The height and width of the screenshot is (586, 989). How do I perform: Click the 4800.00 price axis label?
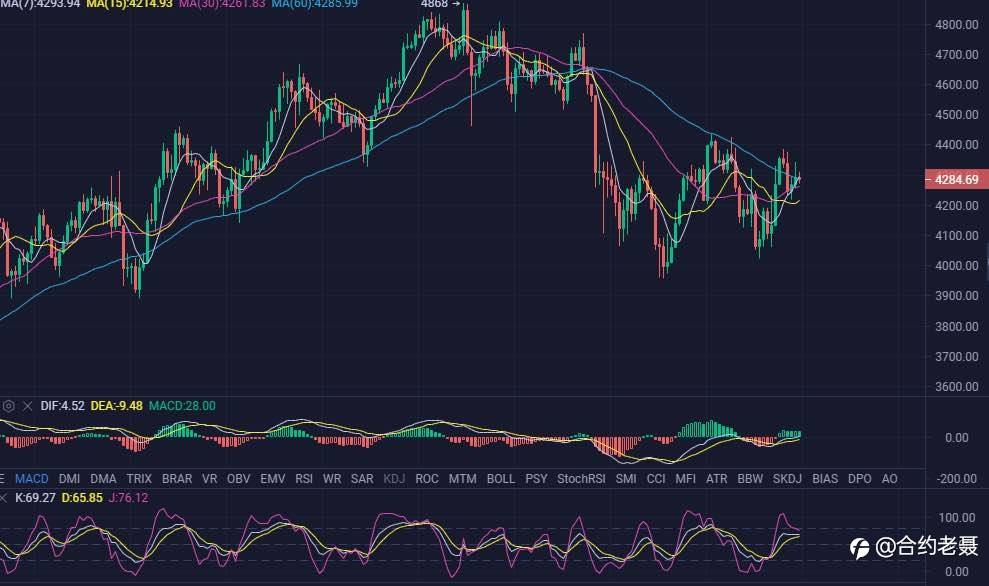point(956,25)
